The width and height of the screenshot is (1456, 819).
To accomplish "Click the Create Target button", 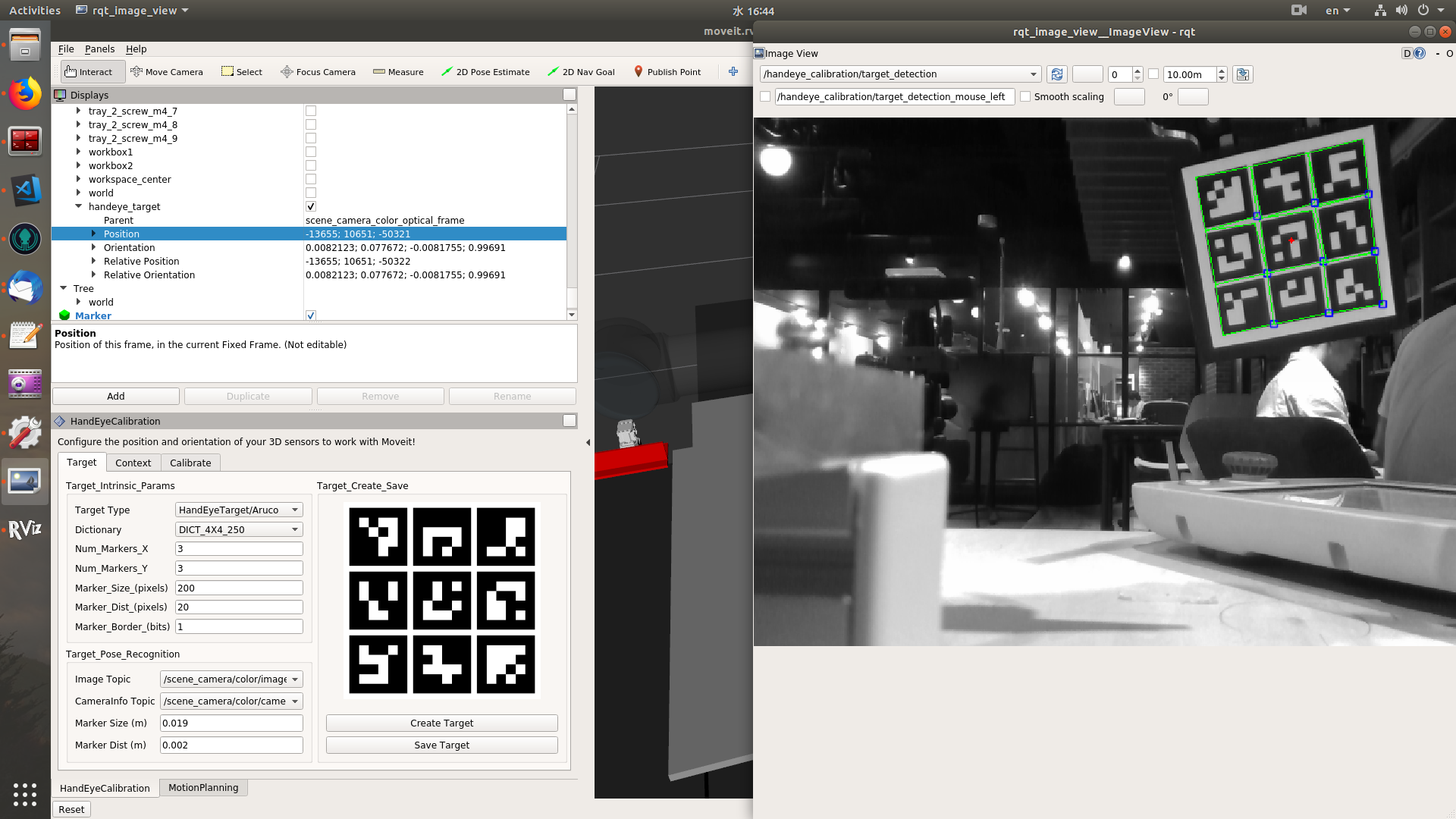I will pos(441,723).
